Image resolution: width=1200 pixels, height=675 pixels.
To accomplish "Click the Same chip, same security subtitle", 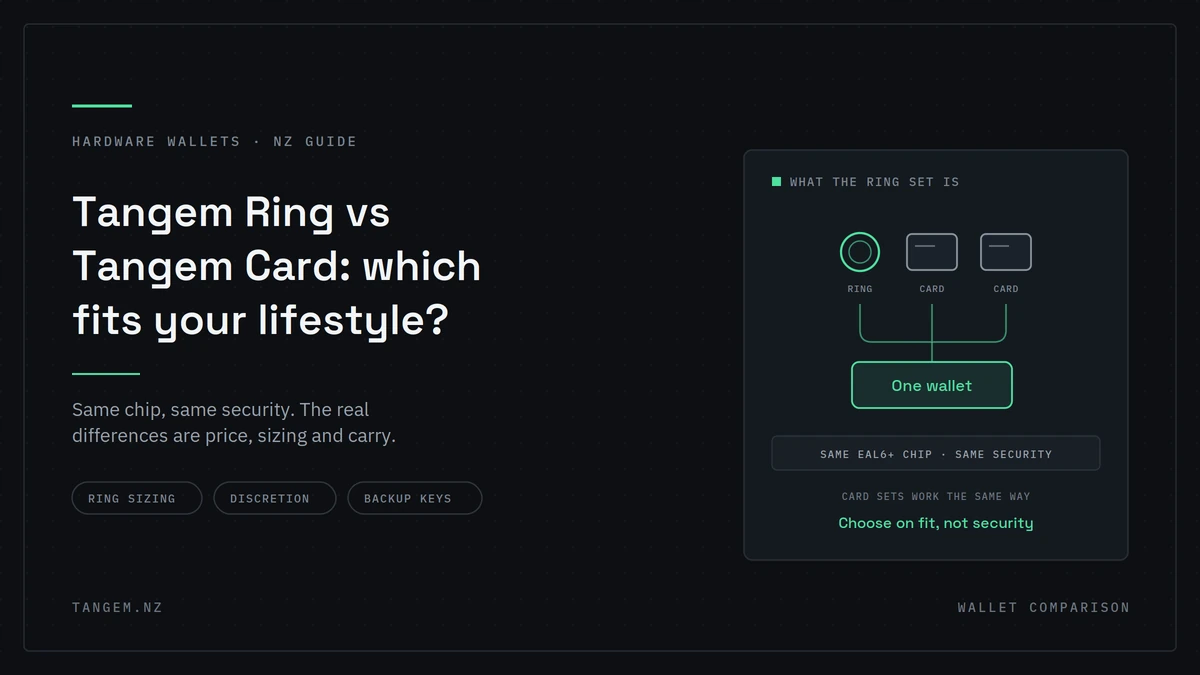I will point(234,423).
